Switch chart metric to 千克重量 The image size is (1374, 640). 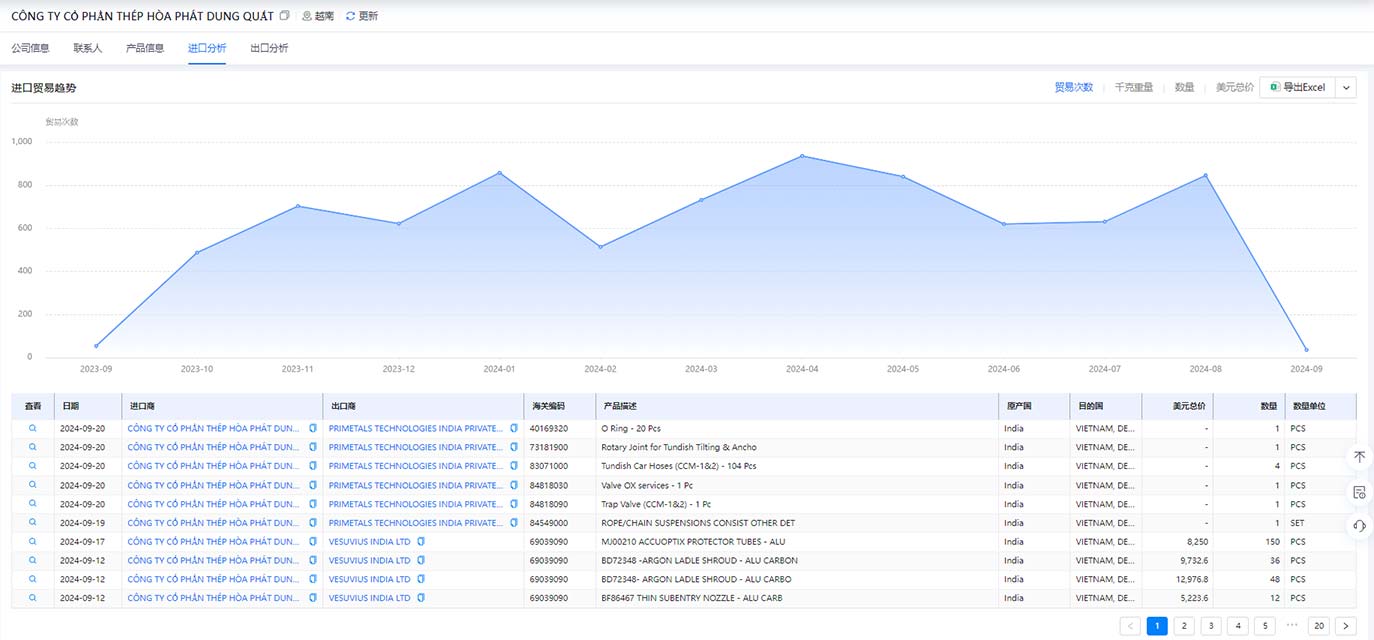click(x=1134, y=87)
